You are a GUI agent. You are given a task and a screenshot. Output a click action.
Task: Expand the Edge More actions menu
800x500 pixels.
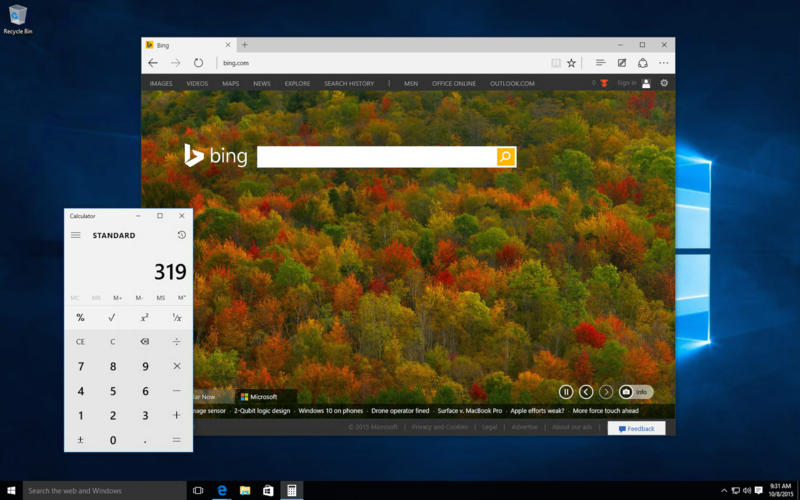click(x=663, y=62)
